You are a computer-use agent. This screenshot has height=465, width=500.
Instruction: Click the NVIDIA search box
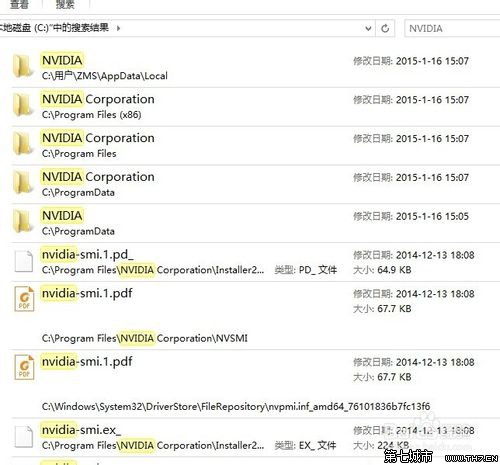point(452,28)
